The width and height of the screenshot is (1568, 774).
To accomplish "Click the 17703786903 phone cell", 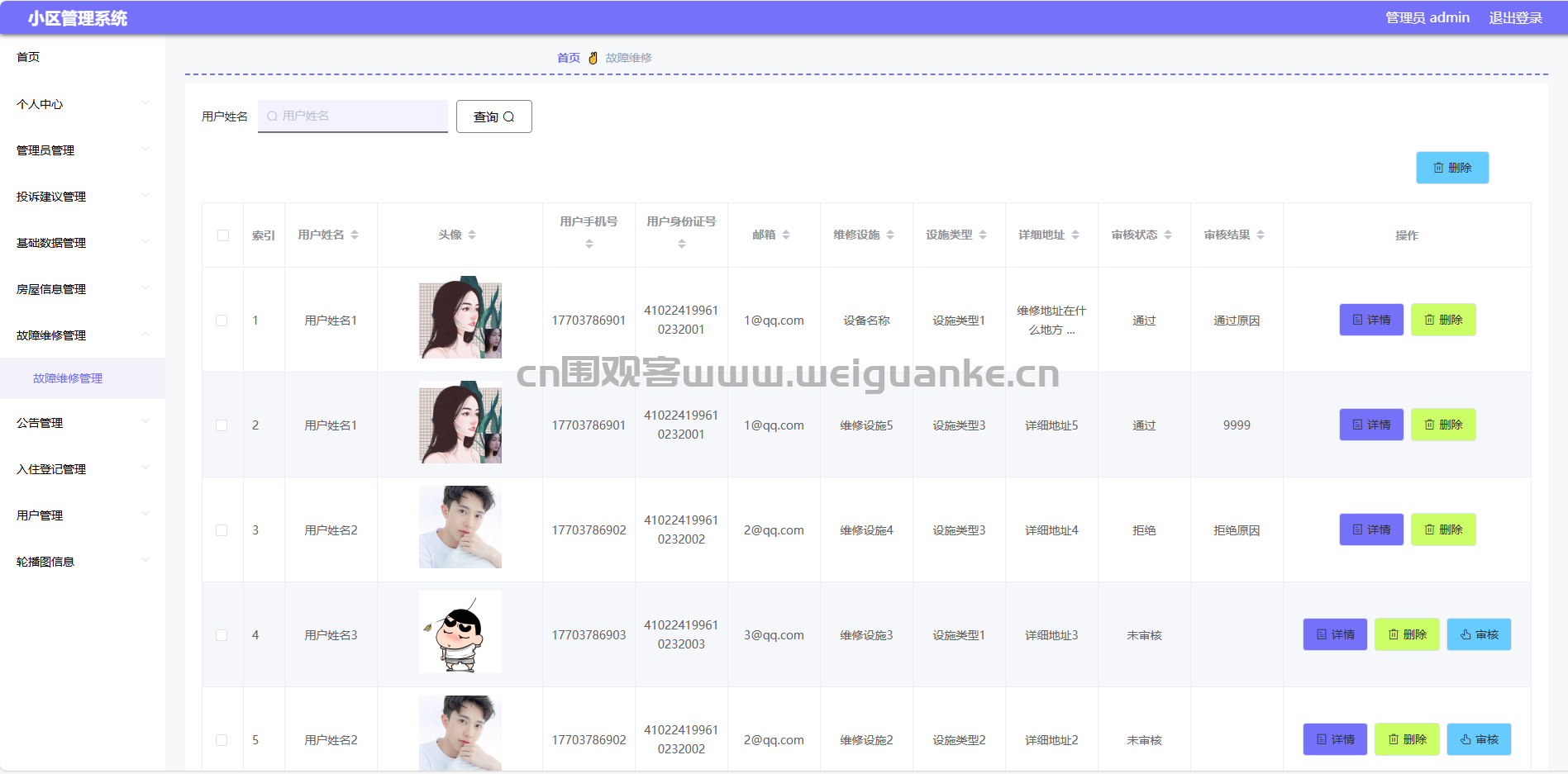I will pyautogui.click(x=589, y=635).
